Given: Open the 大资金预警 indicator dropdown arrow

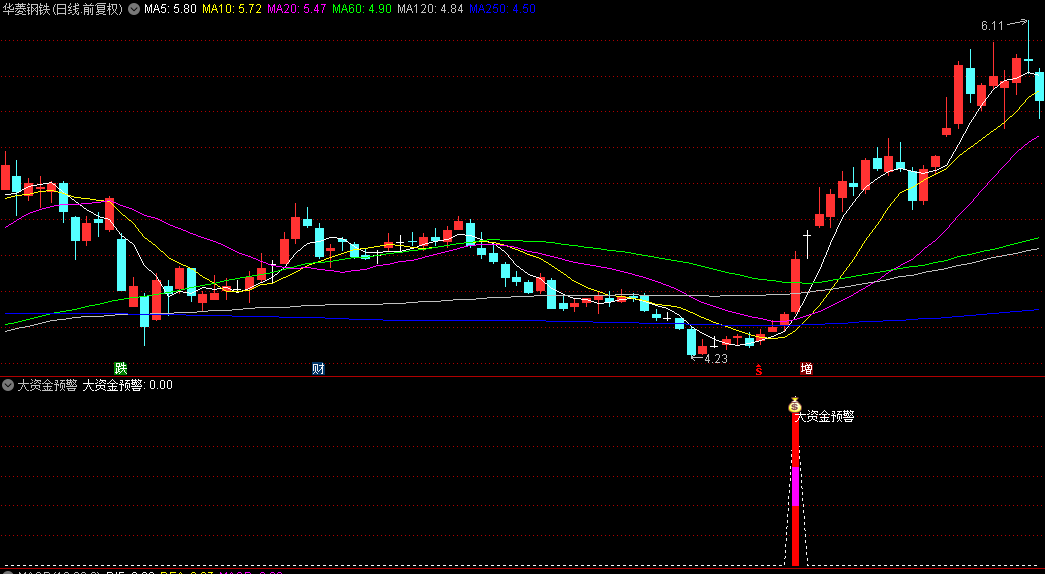Looking at the screenshot, I should tap(8, 385).
